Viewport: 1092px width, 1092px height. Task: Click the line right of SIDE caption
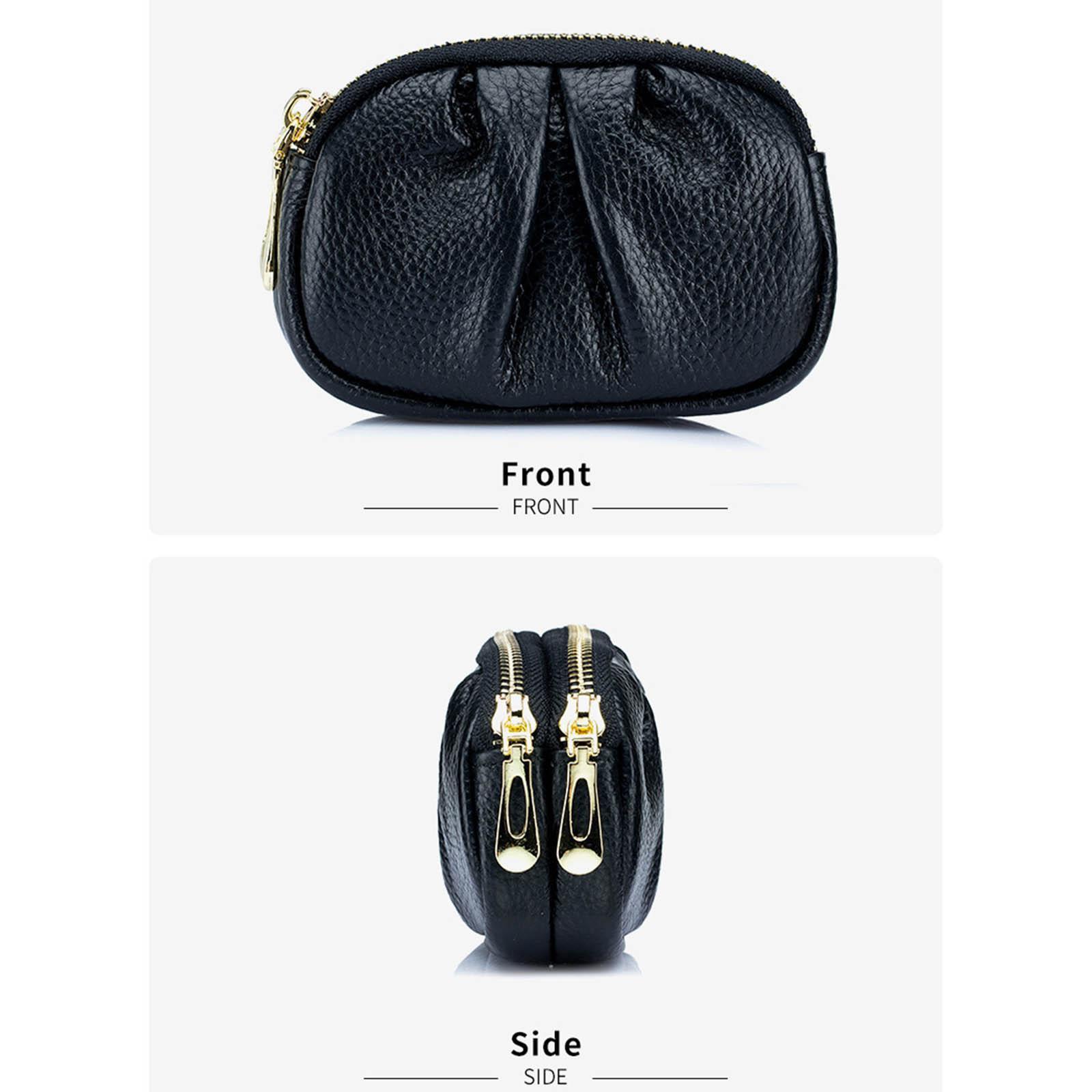pyautogui.click(x=660, y=1078)
